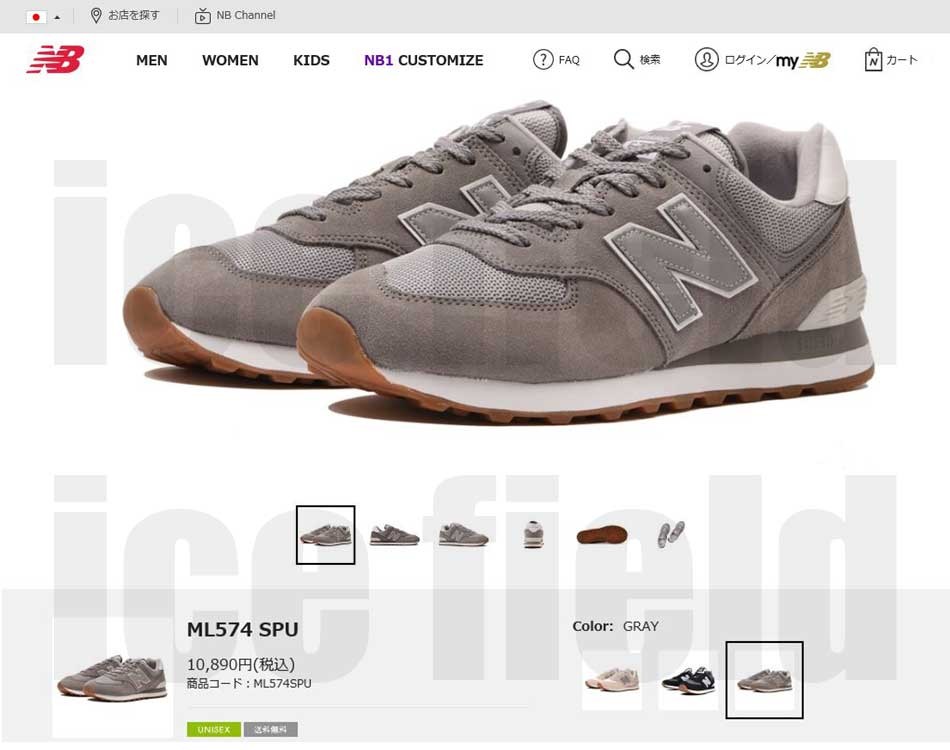Open the shopping cart bag icon
Screen dimensions: 950x750
(872, 59)
